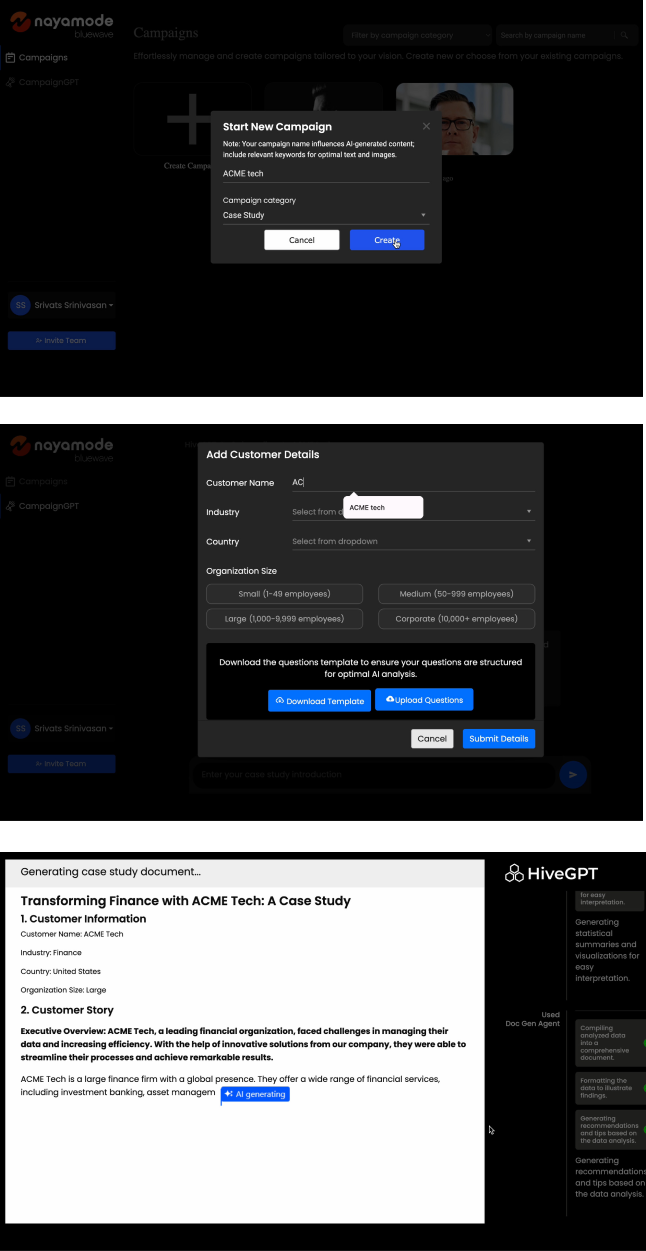Click the highlighted Campaigns sidebar icon

pyautogui.click(x=10, y=58)
